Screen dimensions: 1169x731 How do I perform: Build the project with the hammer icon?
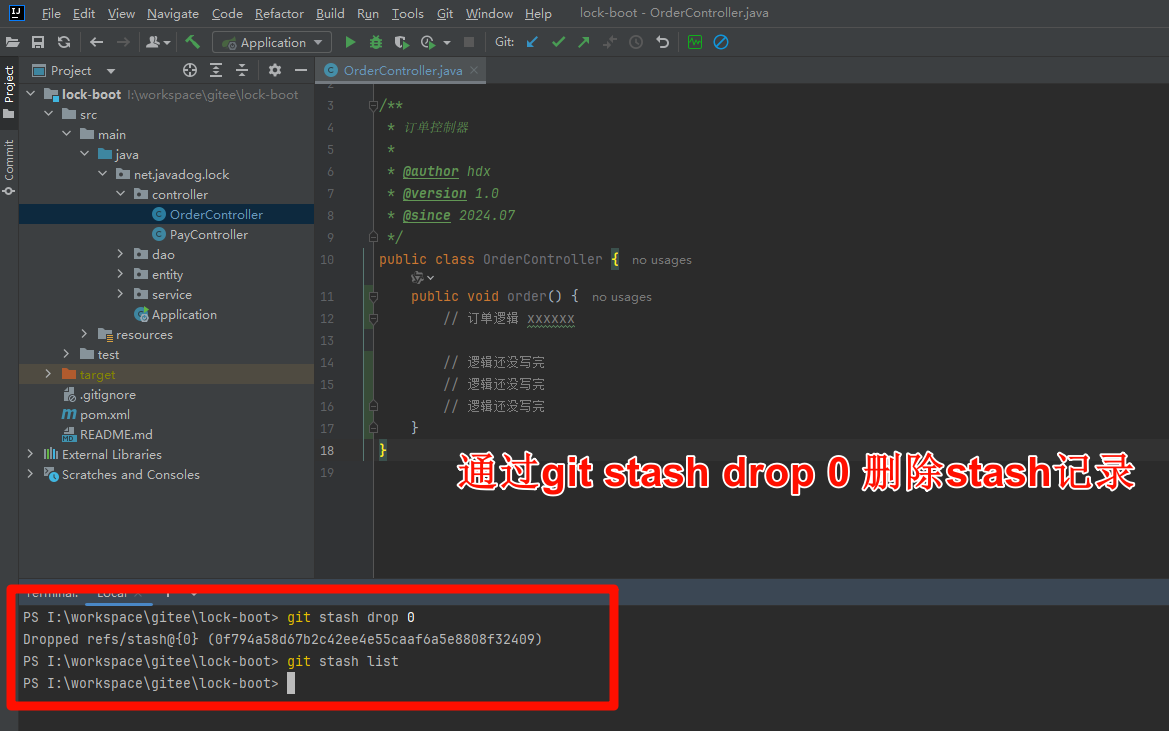194,42
